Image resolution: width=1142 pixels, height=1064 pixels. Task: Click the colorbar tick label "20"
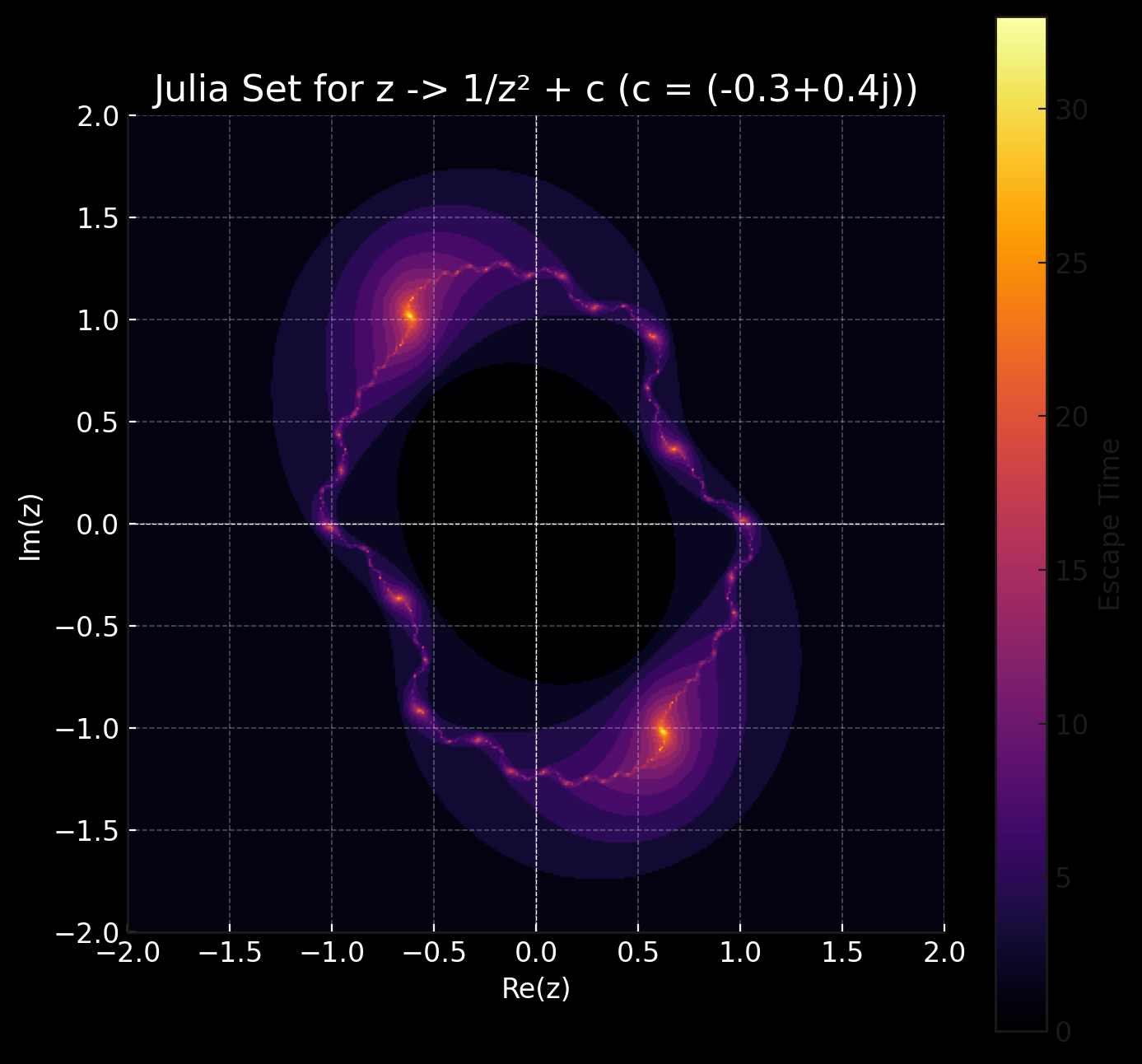tap(1071, 418)
